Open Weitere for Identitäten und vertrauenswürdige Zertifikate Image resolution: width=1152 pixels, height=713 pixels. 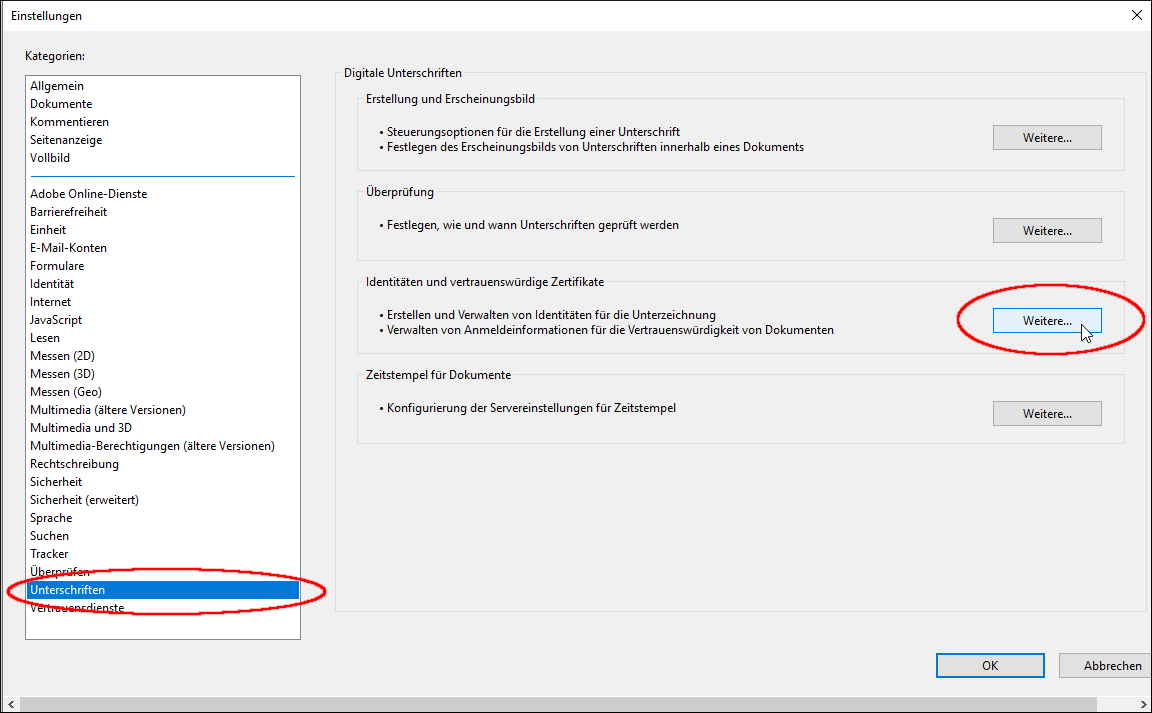pos(1047,320)
